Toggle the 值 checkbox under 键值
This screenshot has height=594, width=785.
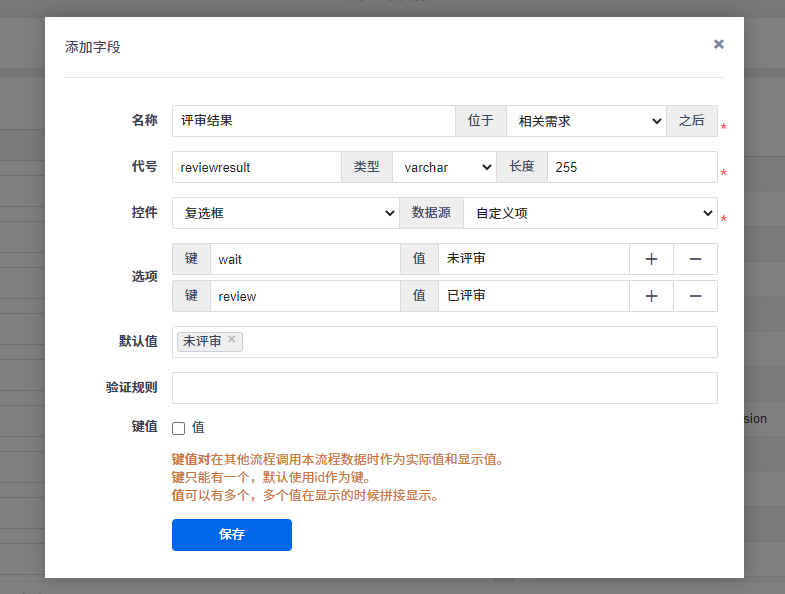[179, 428]
